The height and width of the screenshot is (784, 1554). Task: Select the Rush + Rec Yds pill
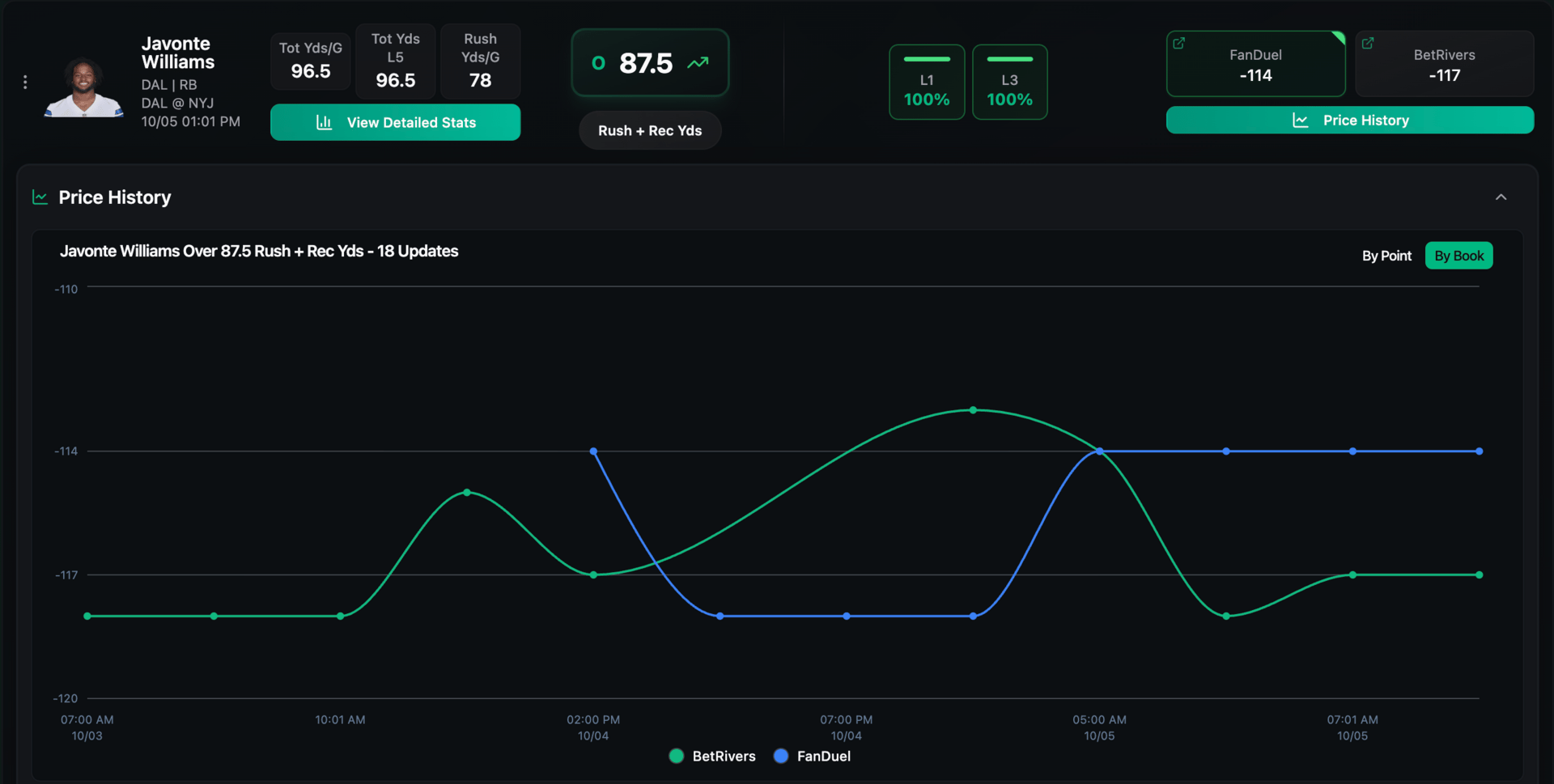click(x=650, y=130)
